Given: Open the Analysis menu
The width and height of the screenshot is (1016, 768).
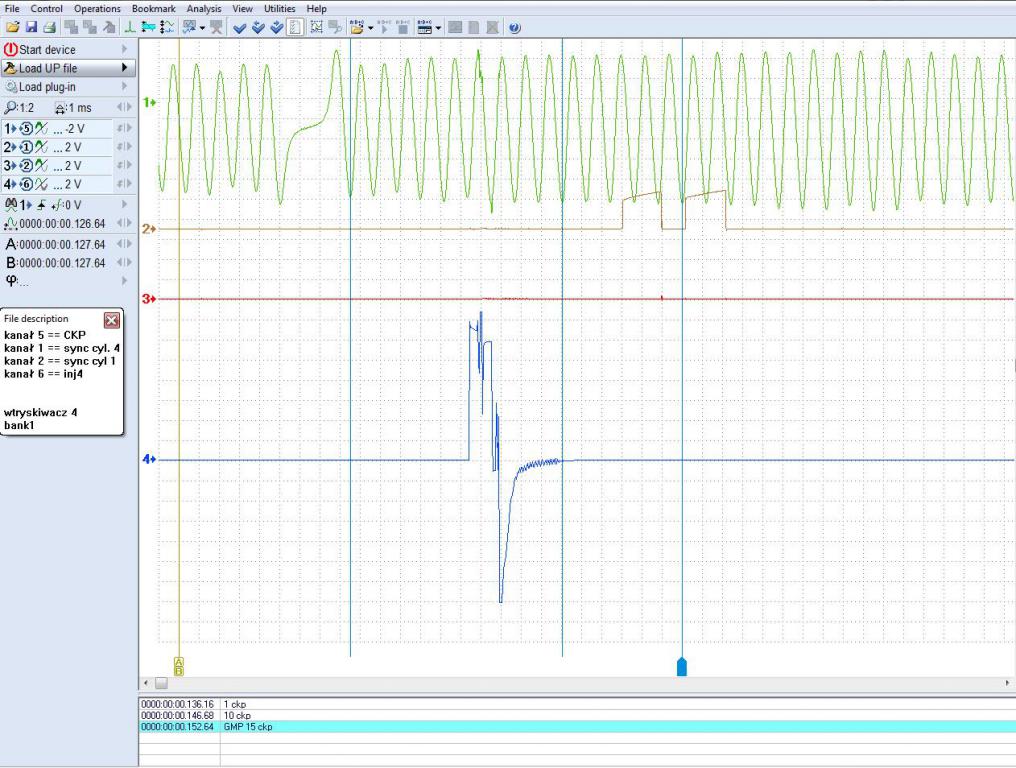Looking at the screenshot, I should click(x=203, y=8).
